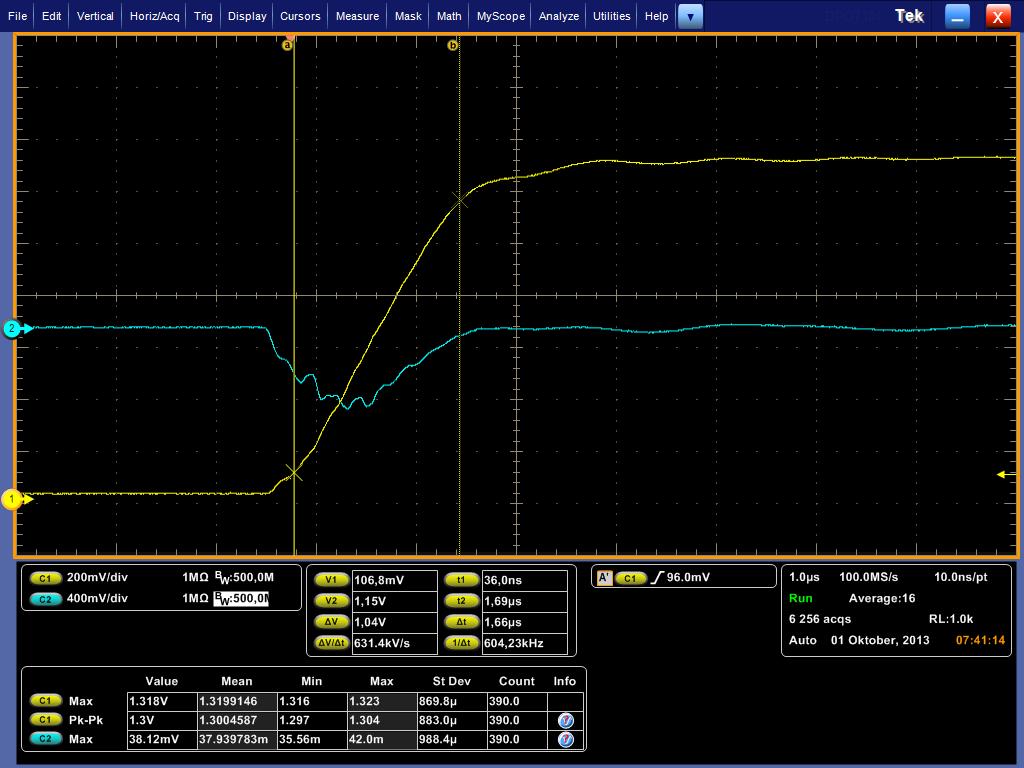Click the highlighted BW:500,0M field for C2
1024x768 pixels.
(241, 598)
